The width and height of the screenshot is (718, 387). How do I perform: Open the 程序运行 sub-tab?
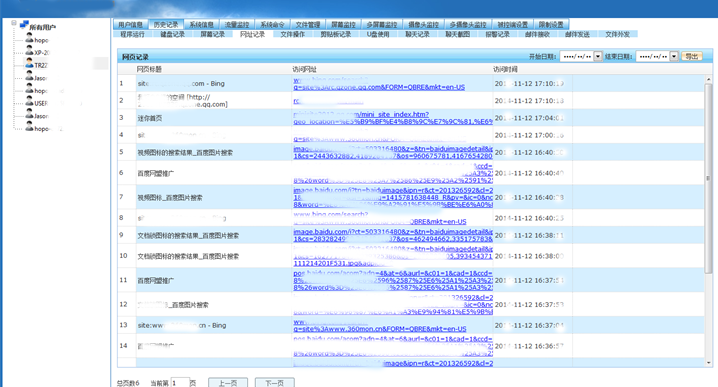point(132,34)
